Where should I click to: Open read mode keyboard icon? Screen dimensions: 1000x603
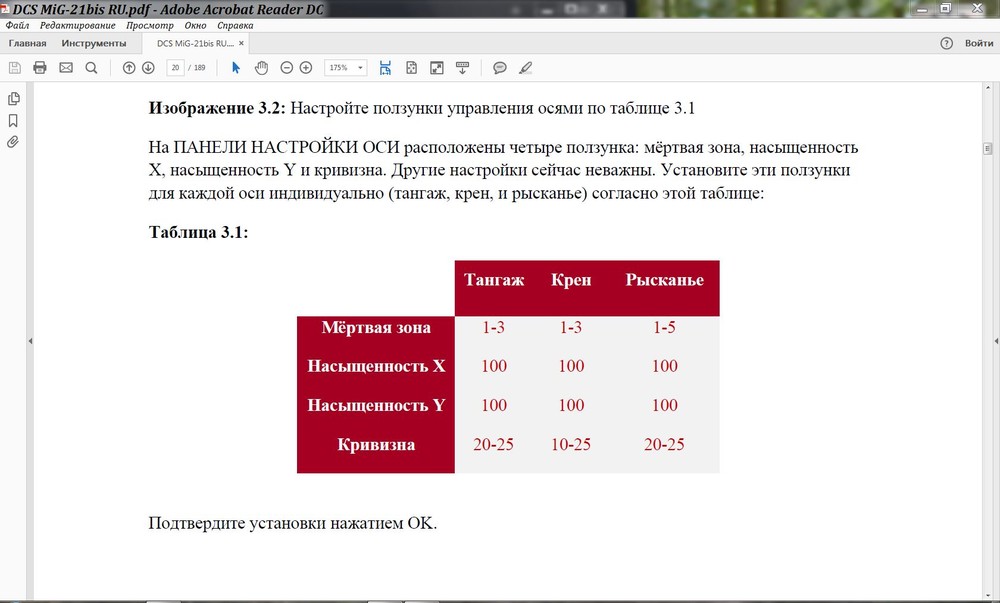pos(462,68)
